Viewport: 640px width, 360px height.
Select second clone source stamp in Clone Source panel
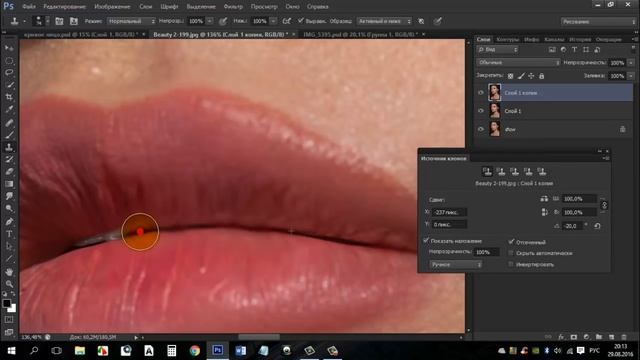[x=501, y=171]
